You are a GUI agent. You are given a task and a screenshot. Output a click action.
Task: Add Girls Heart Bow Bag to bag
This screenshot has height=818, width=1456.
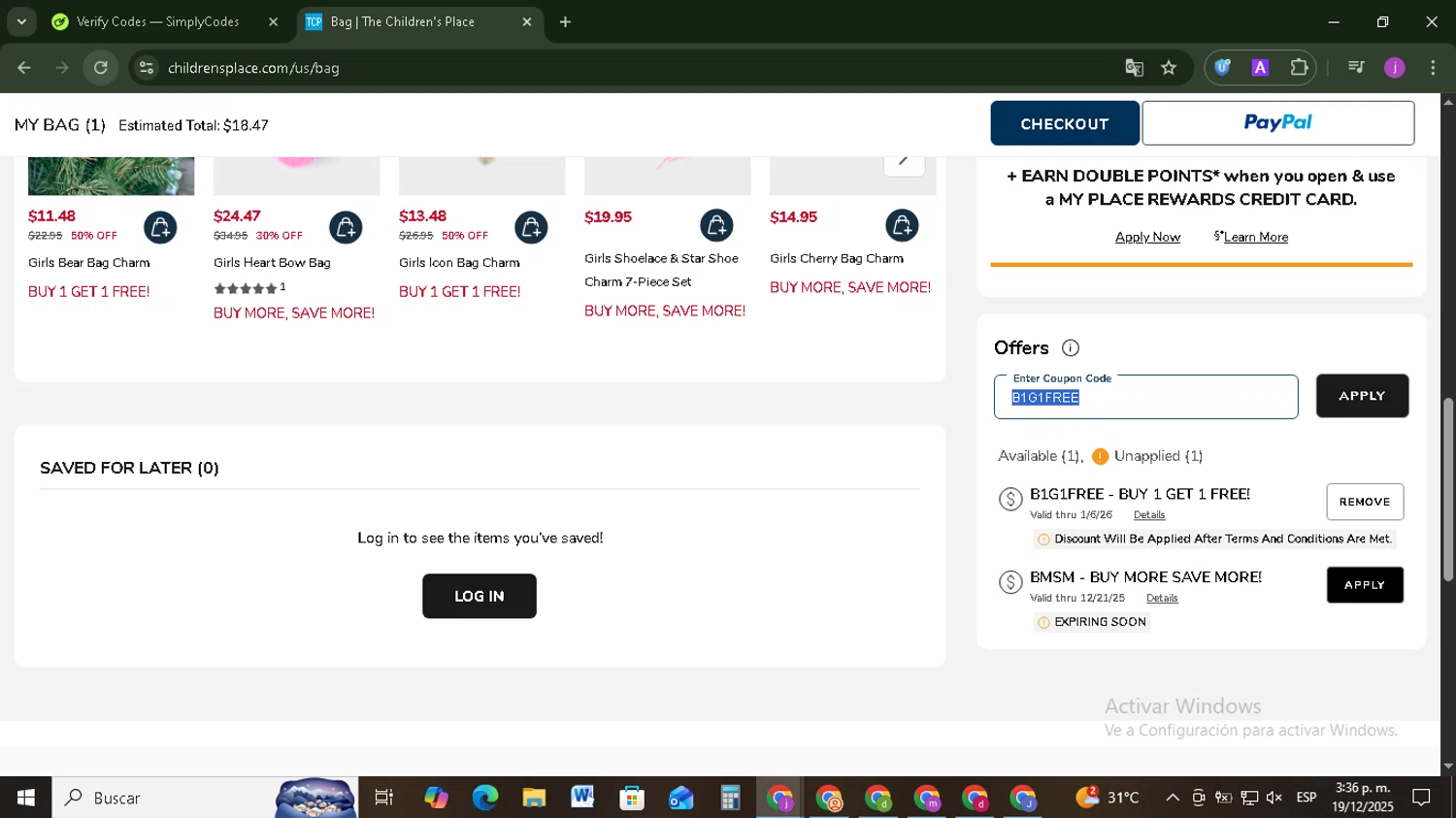point(346,228)
